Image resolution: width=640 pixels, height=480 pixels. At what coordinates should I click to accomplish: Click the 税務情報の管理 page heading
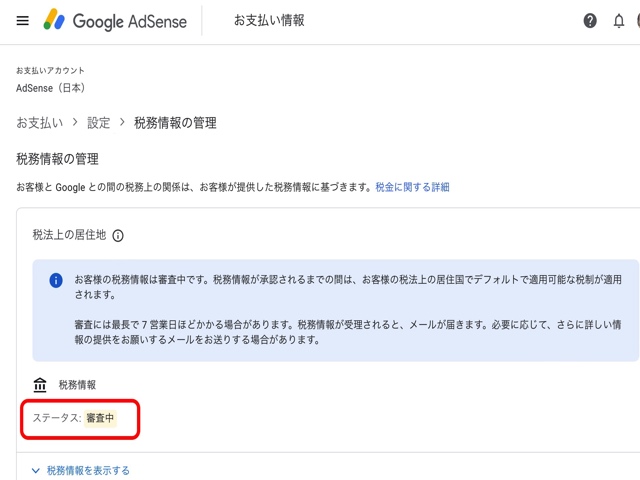point(57,159)
